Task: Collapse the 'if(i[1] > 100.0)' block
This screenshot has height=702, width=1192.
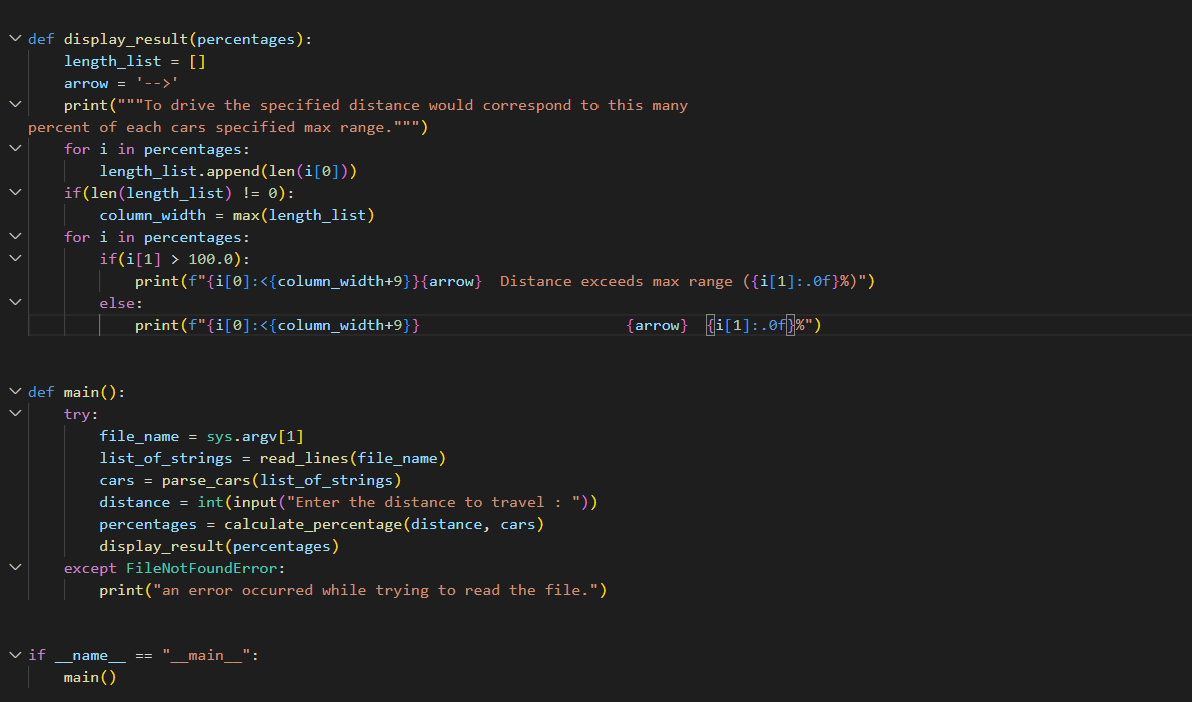Action: point(15,259)
